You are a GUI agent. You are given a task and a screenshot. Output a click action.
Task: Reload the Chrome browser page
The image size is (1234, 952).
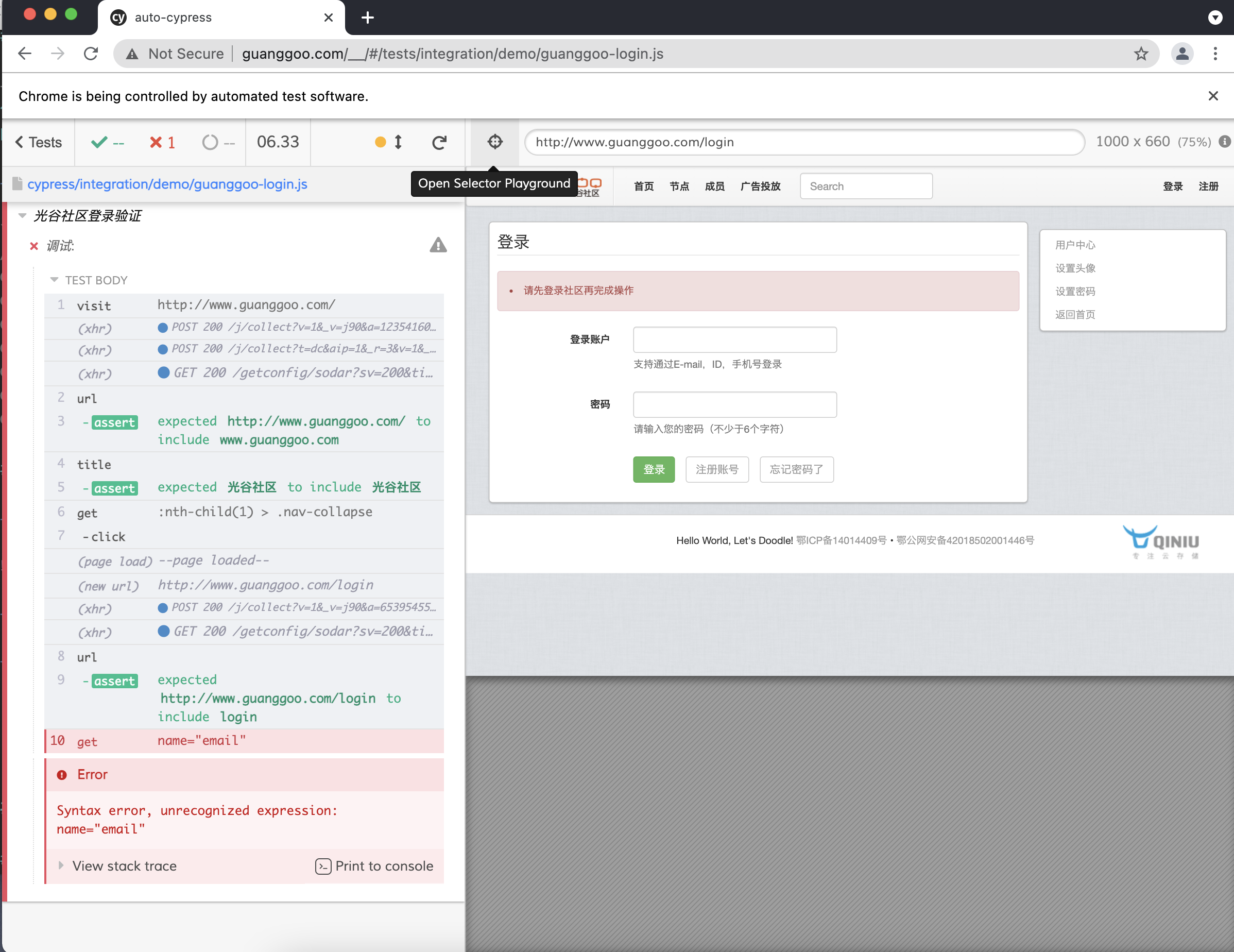91,54
